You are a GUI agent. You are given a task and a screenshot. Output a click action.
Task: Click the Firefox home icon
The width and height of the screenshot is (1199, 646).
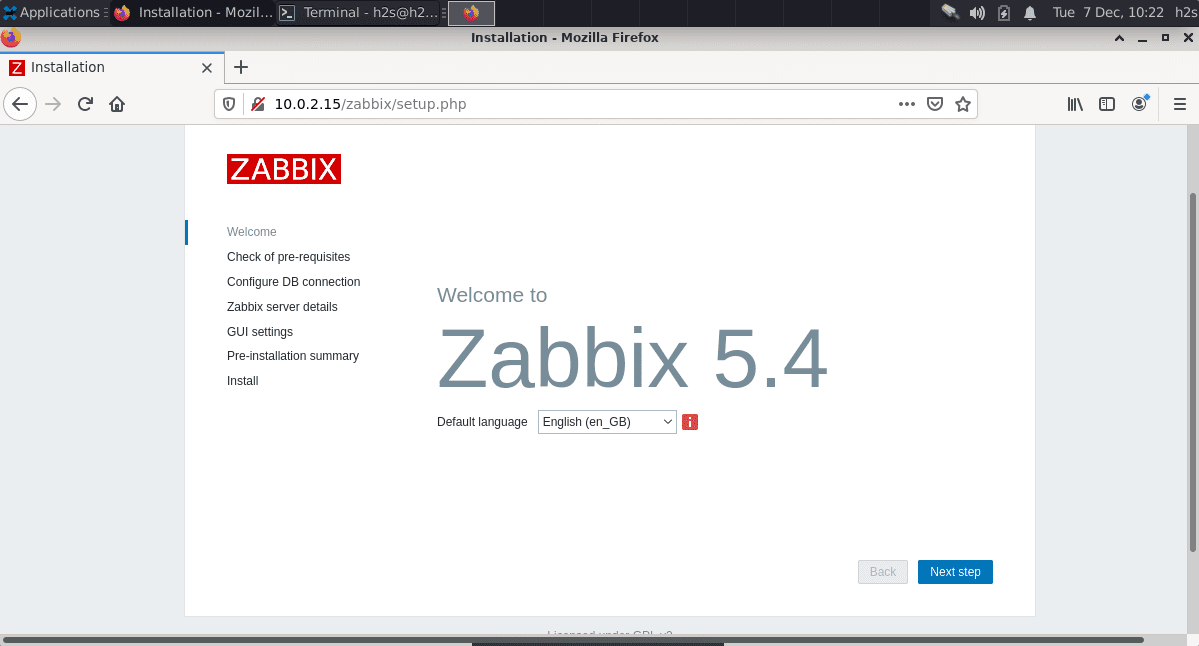[116, 104]
